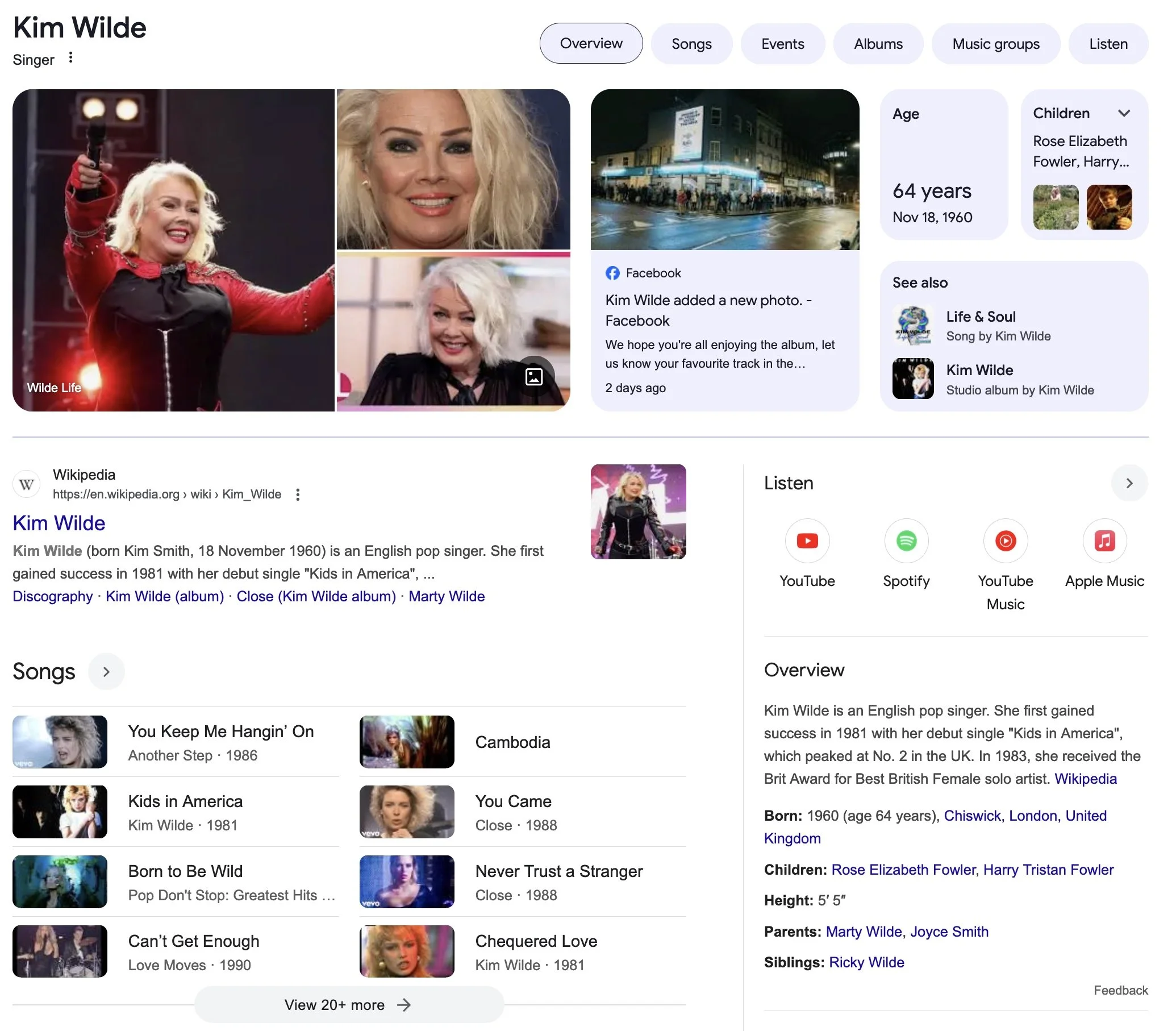Expand the Listen section arrow
The image size is (1176, 1031).
click(1129, 483)
